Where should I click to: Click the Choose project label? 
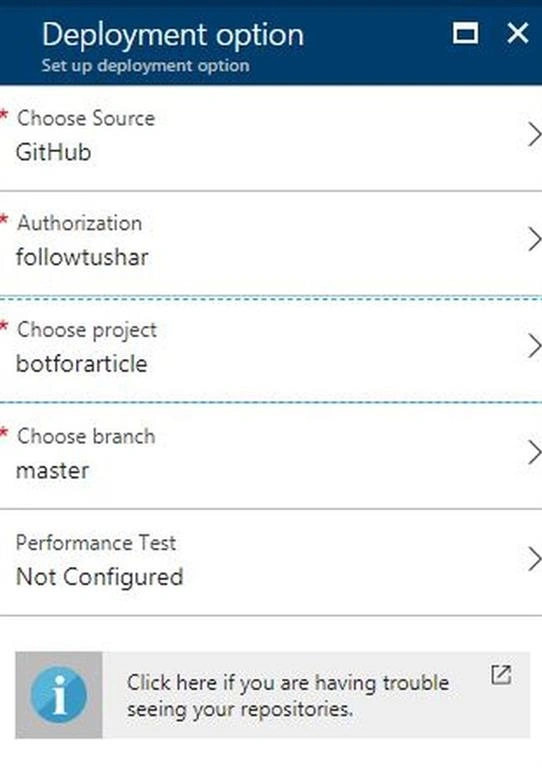click(x=87, y=331)
